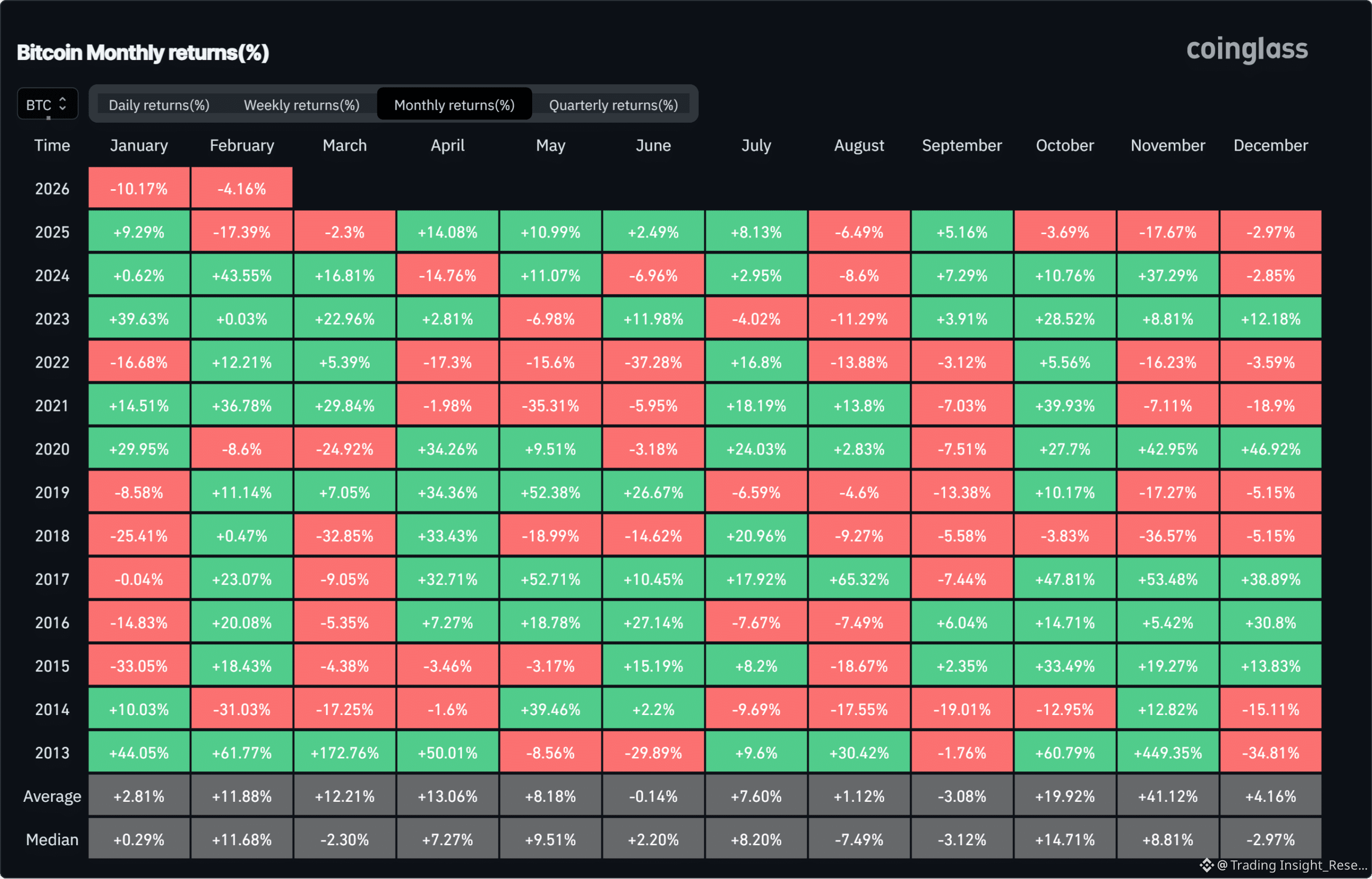1372x879 pixels.
Task: Click the 2017 August +65.32% cell
Action: 859,579
